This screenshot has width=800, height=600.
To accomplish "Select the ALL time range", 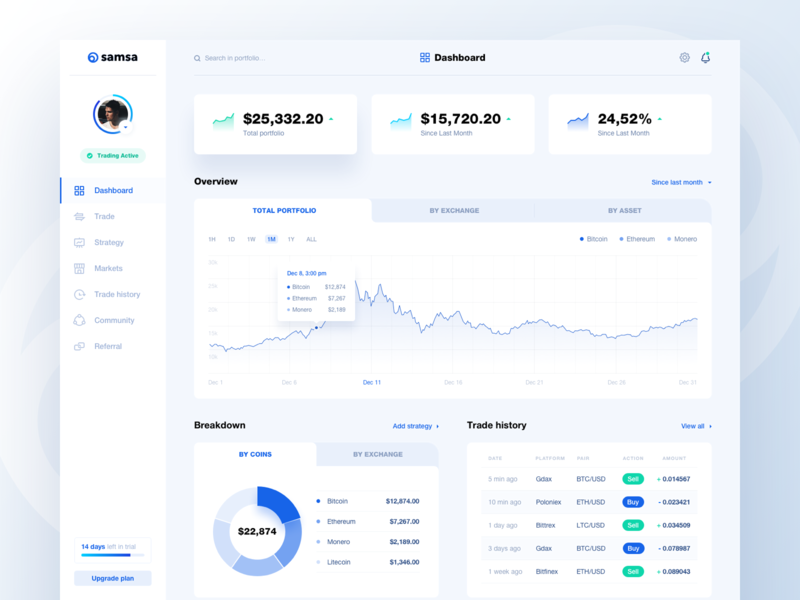I will (x=311, y=239).
